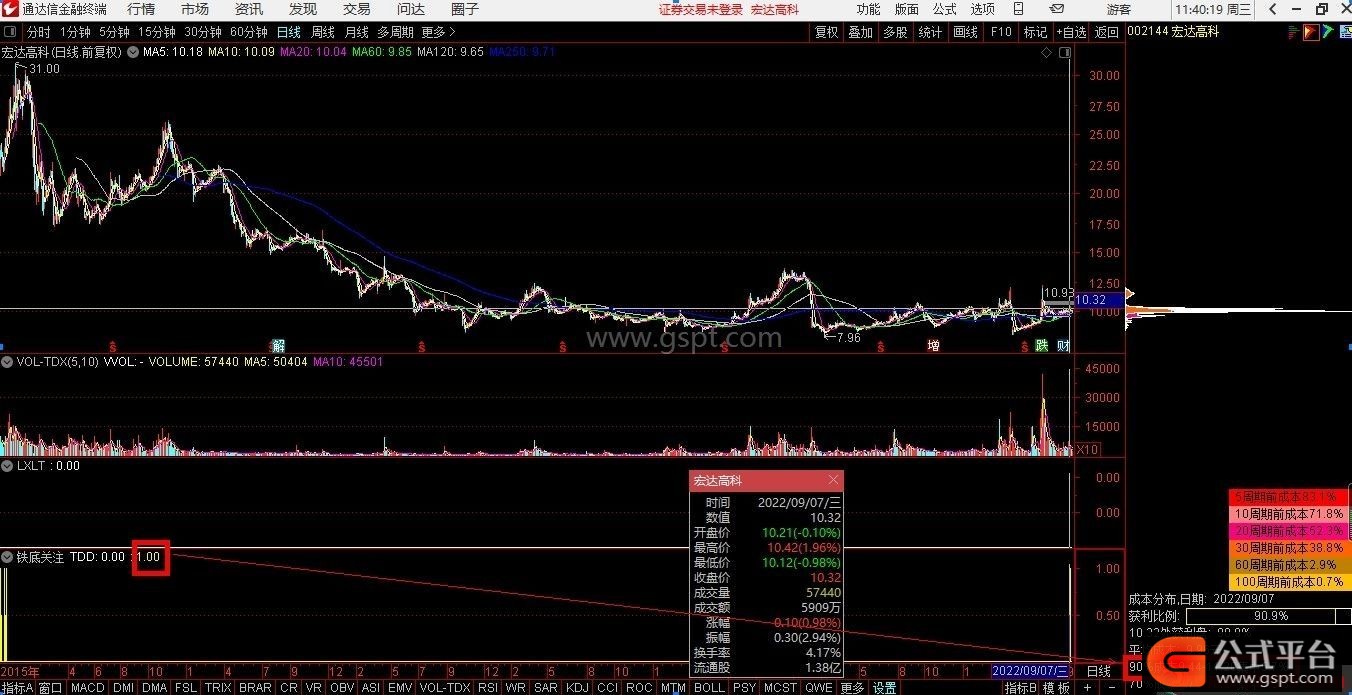Click the 标记 mark button
Image resolution: width=1352 pixels, height=695 pixels.
(x=1035, y=32)
